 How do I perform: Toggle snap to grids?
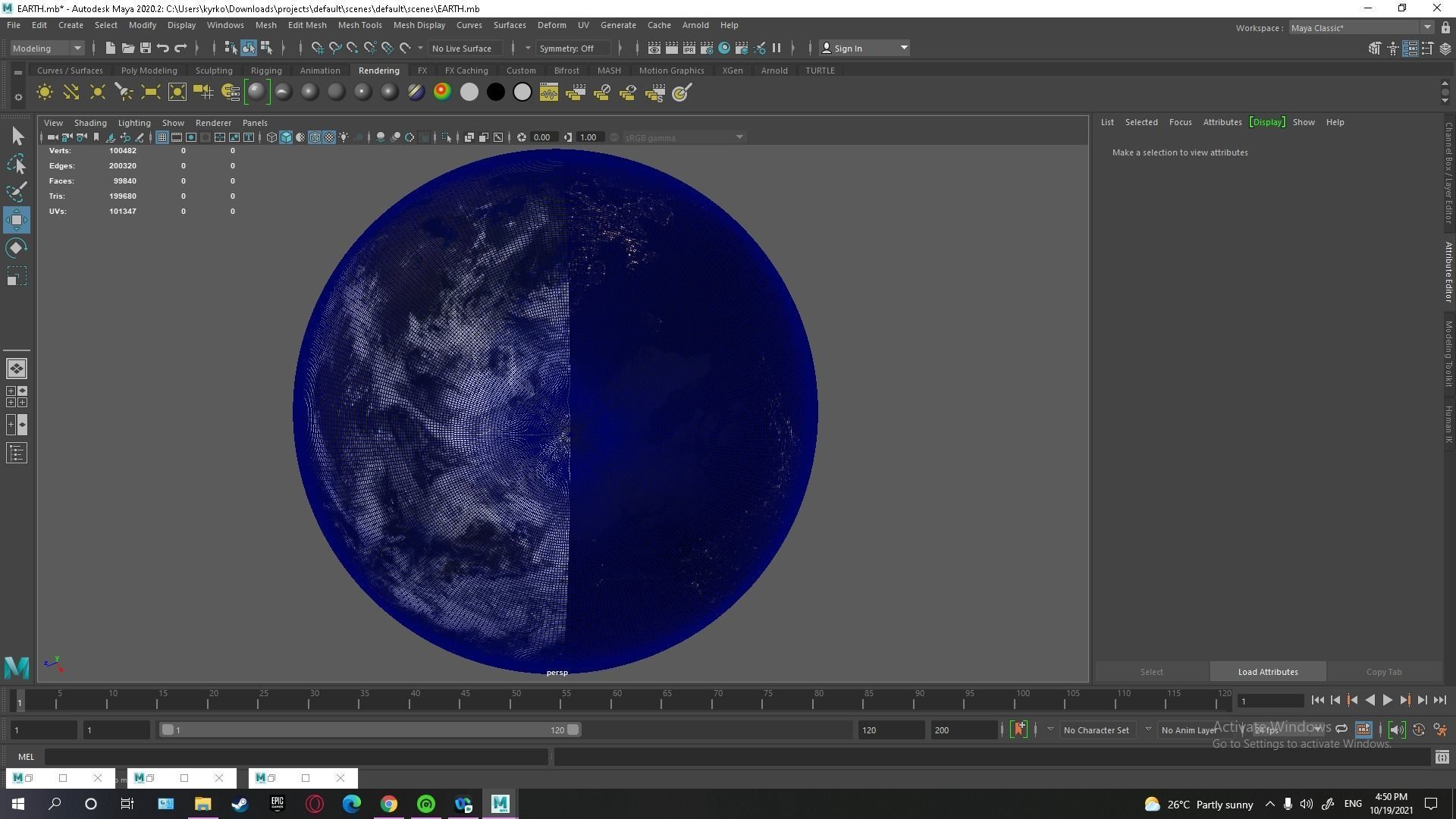[318, 48]
